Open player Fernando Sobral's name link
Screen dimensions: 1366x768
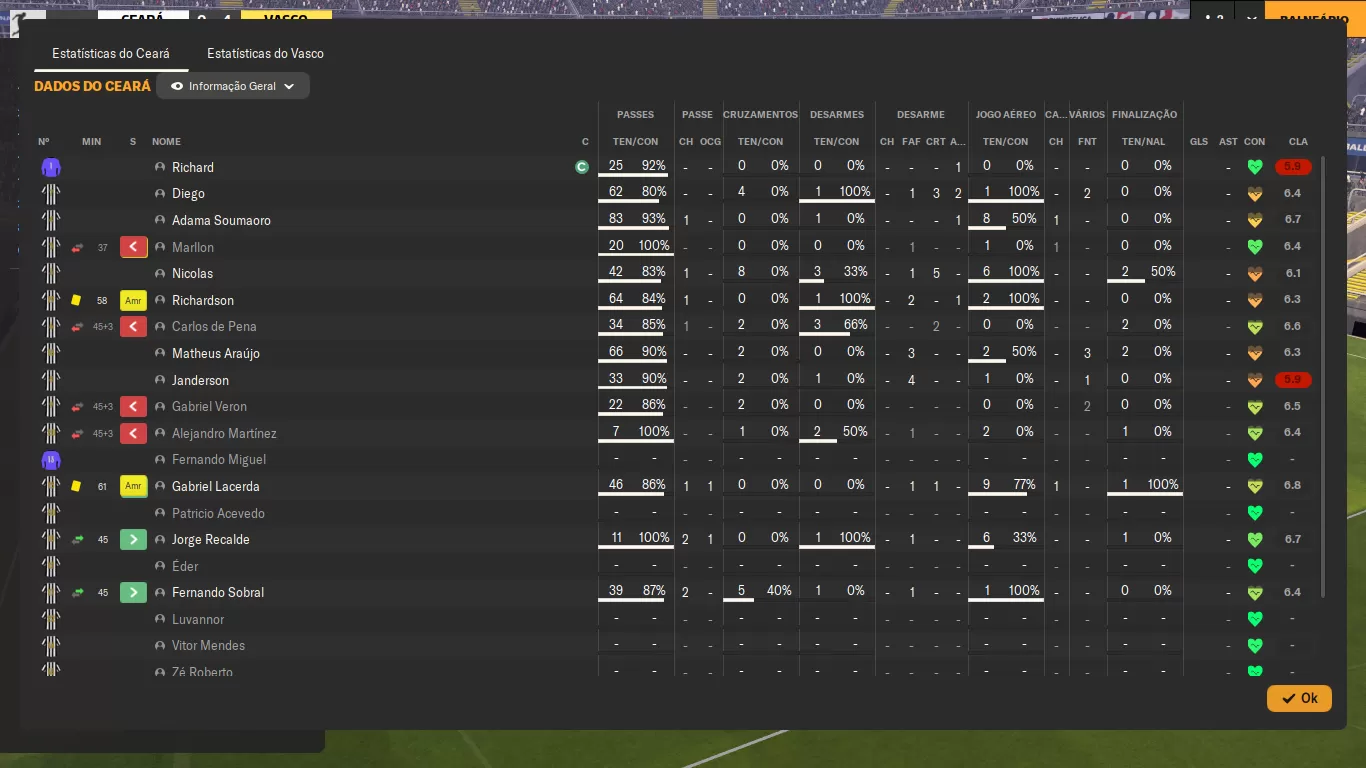218,592
